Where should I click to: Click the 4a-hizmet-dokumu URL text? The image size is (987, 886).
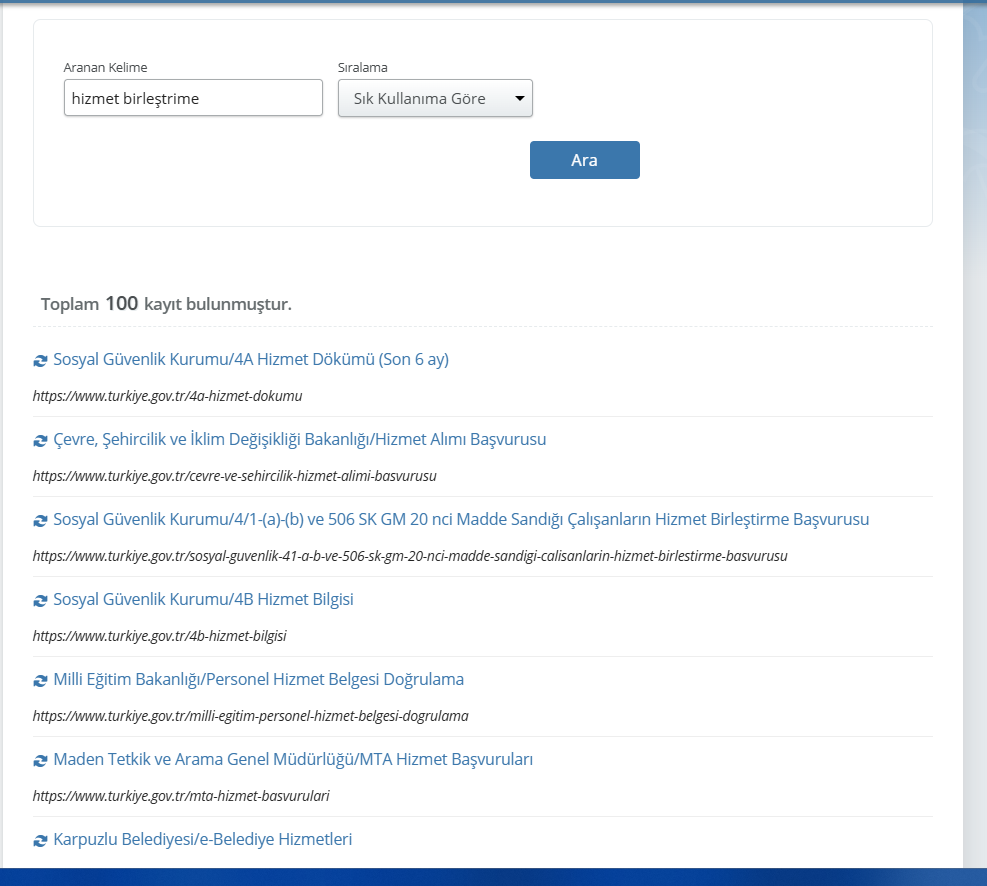pyautogui.click(x=167, y=396)
